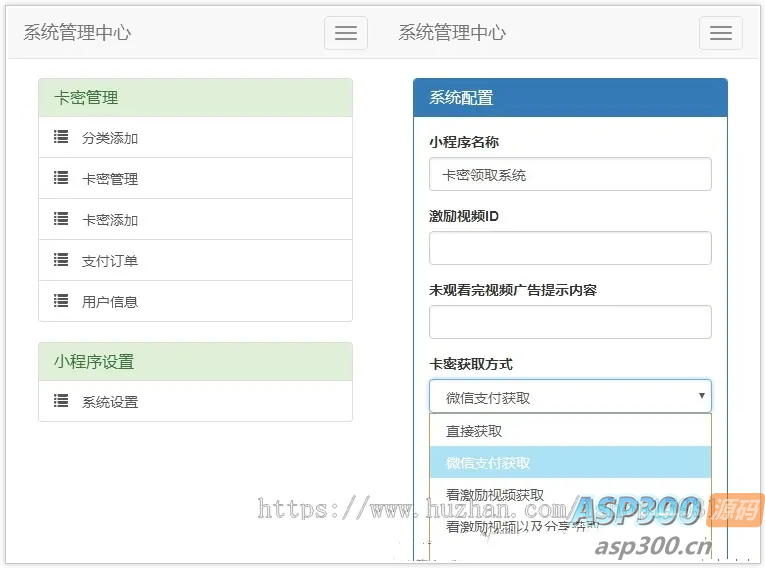Open the left hamburger menu toggle

(x=345, y=33)
